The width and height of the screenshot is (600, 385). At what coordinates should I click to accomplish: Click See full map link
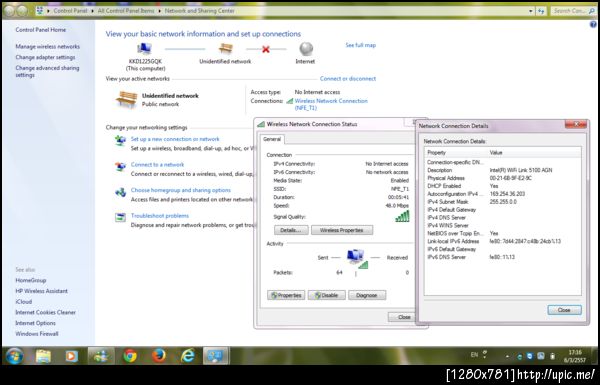(x=360, y=45)
